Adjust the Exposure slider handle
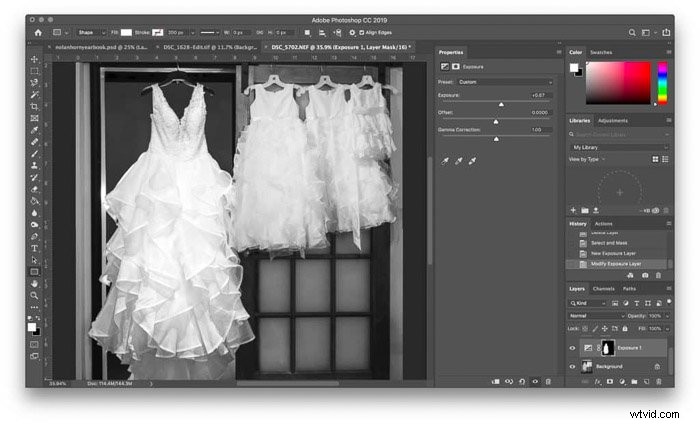The height and width of the screenshot is (424, 700). (501, 104)
